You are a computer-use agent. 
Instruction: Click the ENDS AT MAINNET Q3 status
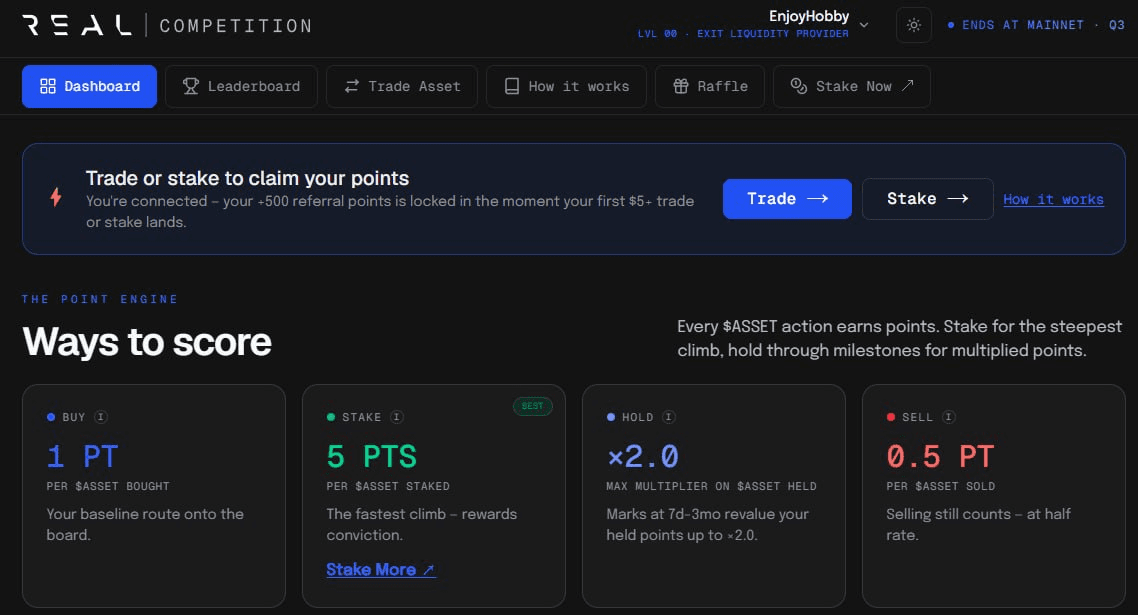pos(1036,25)
